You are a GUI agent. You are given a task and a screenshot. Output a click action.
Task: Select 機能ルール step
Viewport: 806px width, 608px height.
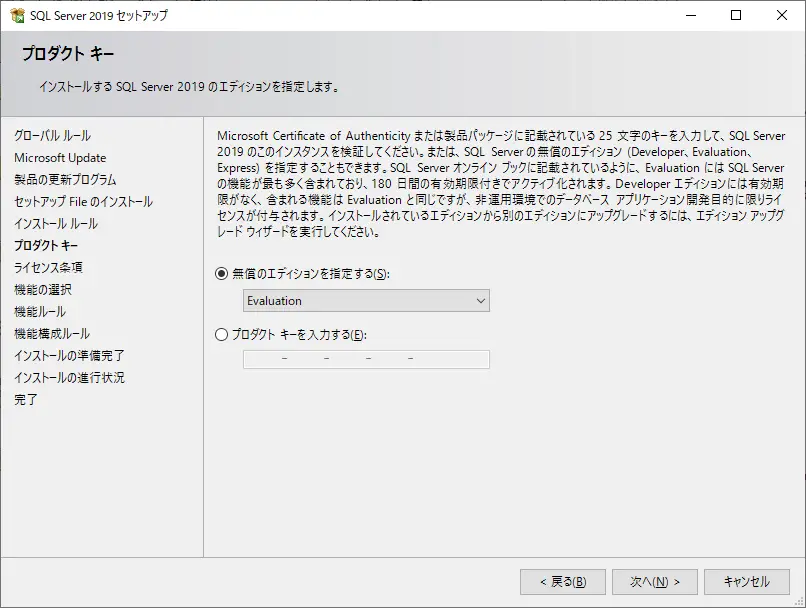pos(40,312)
